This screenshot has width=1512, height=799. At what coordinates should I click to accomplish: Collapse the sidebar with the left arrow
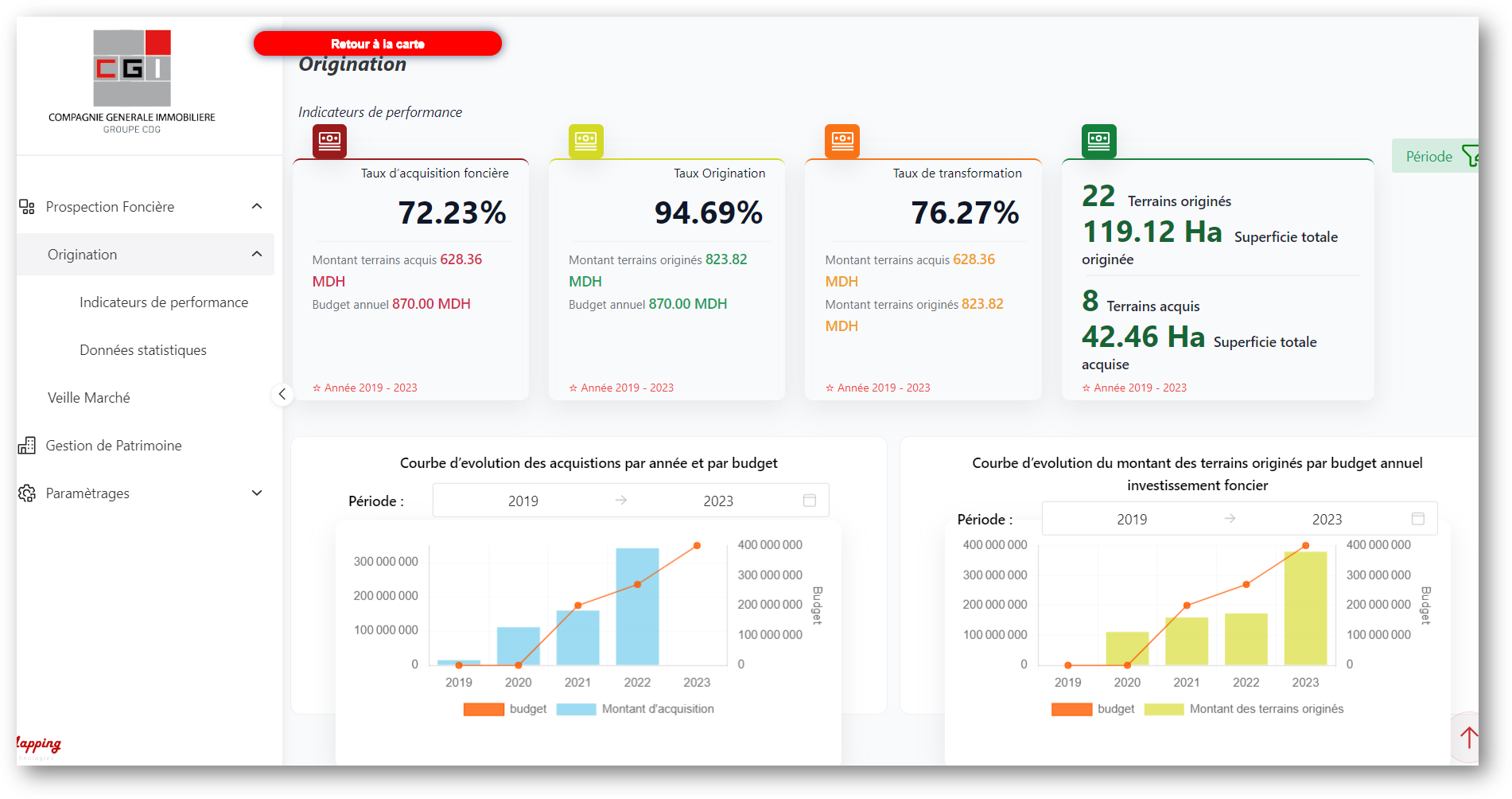(282, 395)
